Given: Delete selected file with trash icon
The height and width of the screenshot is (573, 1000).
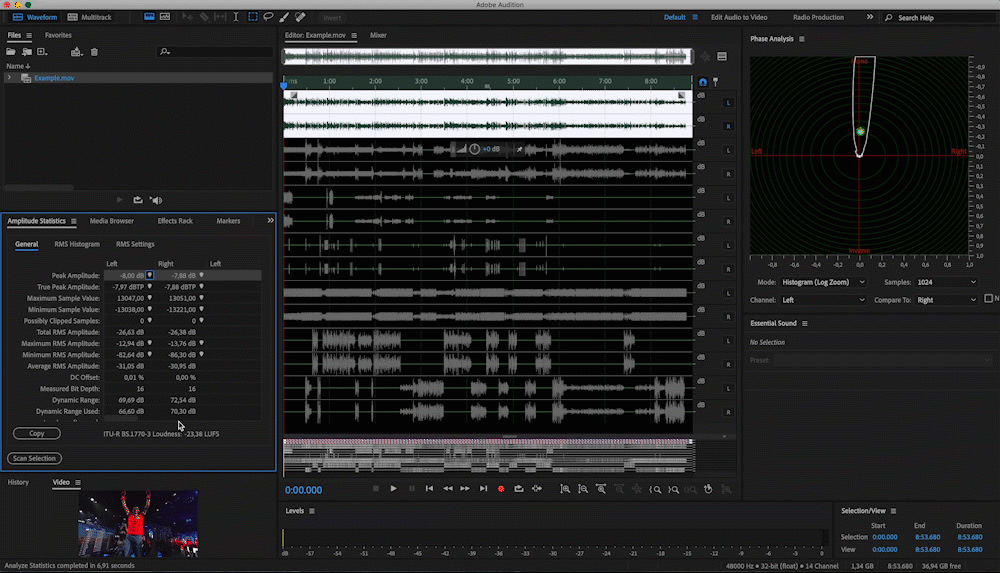Looking at the screenshot, I should 95,52.
